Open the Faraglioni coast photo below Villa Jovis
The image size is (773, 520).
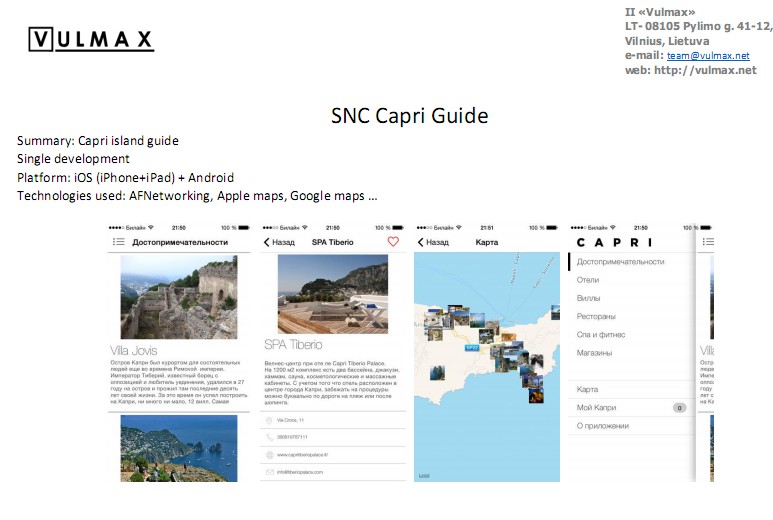click(179, 448)
